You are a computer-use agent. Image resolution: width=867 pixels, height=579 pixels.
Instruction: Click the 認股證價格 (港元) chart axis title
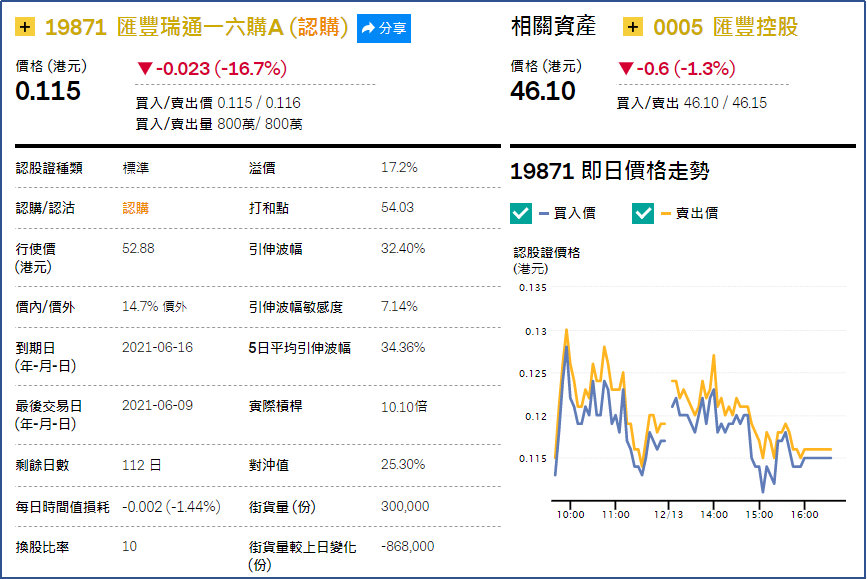tap(546, 260)
